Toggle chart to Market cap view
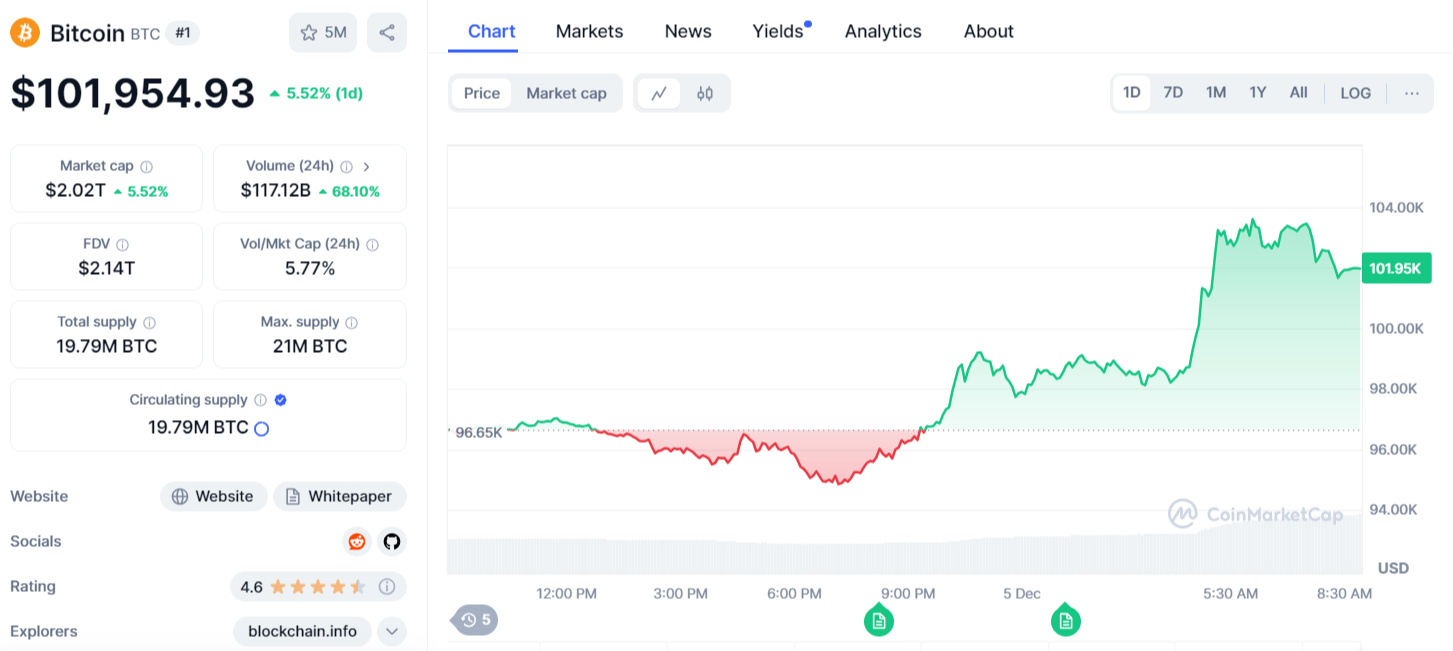Viewport: 1453px width, 651px height. point(566,93)
